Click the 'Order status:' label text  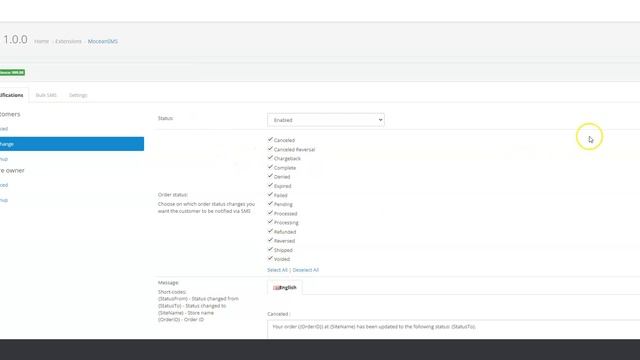[173, 195]
